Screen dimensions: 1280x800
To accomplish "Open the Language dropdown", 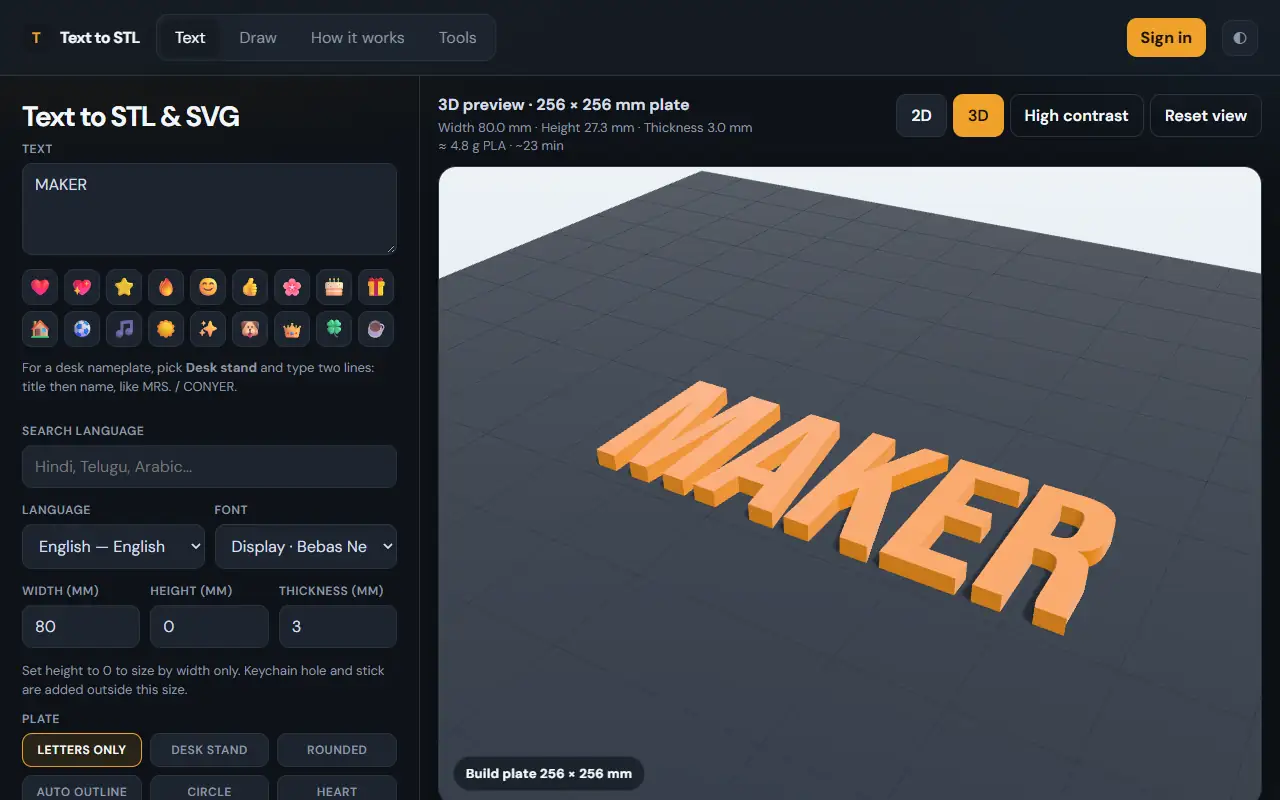I will tap(113, 547).
